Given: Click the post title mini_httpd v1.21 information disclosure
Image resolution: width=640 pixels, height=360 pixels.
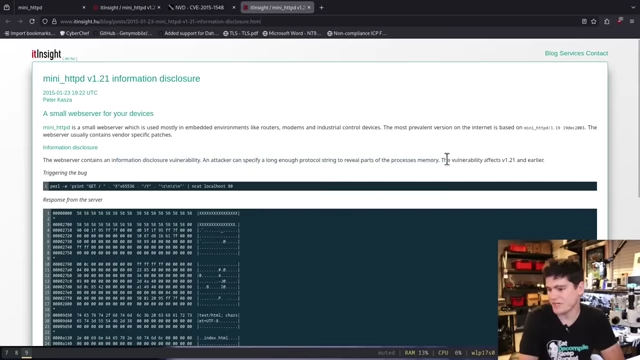Looking at the screenshot, I should (121, 78).
